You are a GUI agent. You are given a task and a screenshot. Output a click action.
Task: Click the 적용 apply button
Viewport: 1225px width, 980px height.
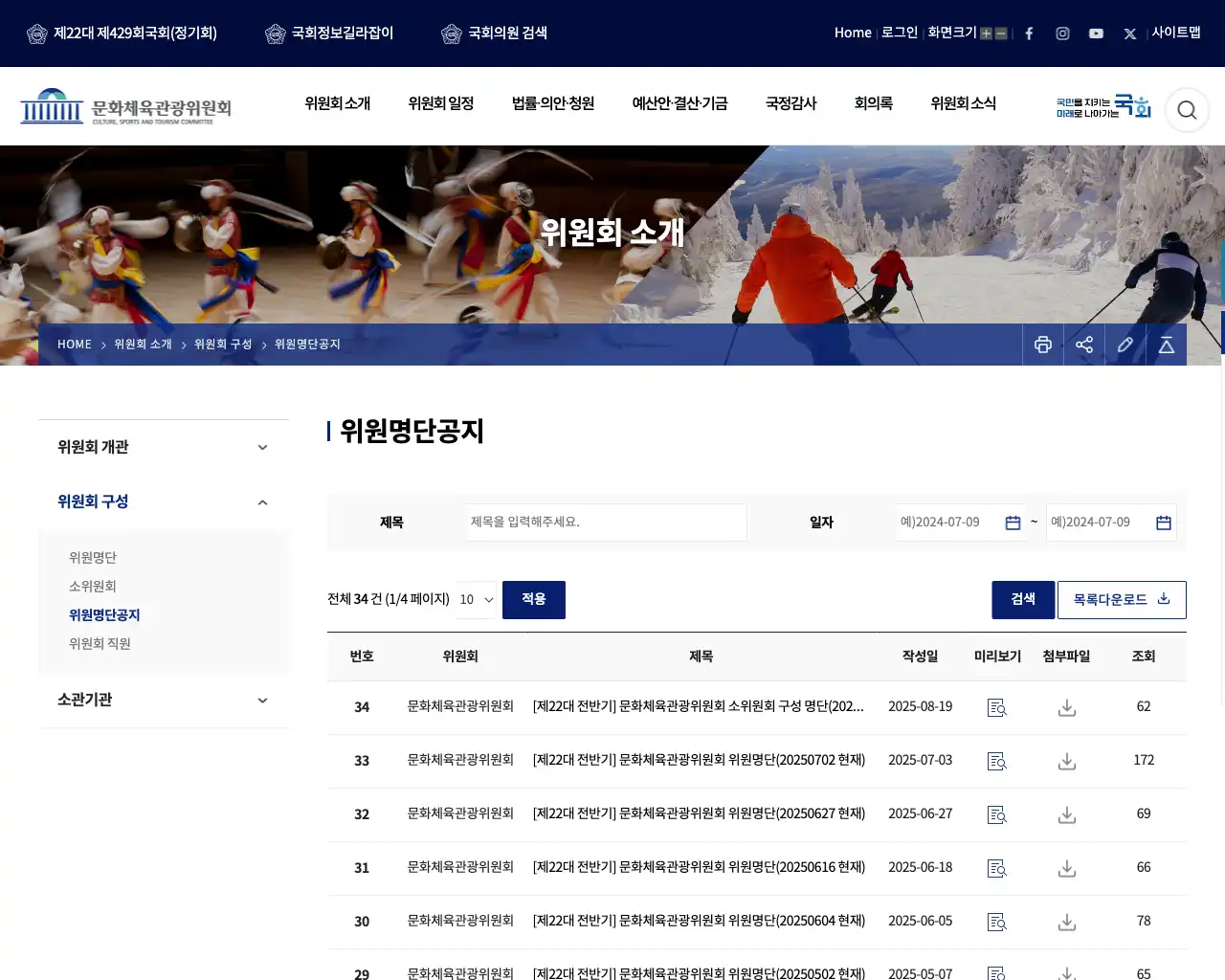click(534, 600)
